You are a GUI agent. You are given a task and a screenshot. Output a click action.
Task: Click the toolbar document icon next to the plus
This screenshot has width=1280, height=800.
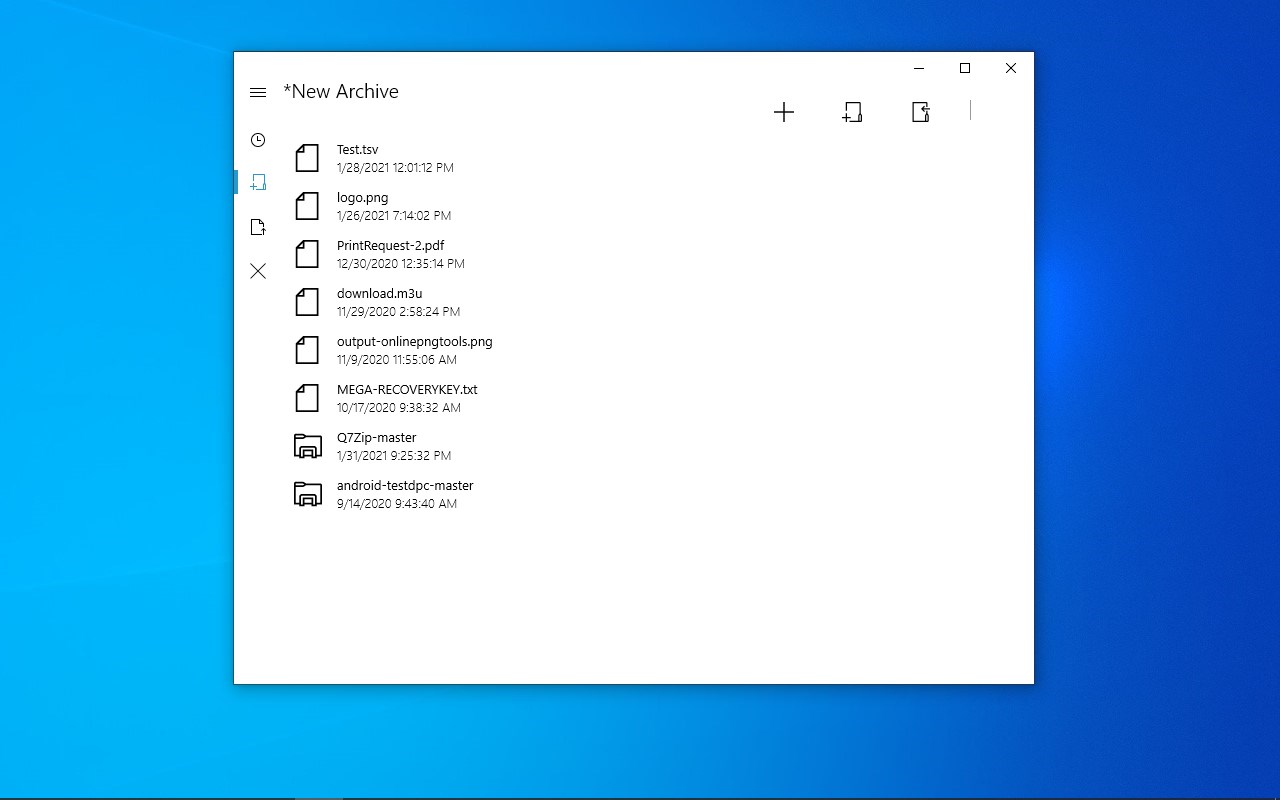(852, 112)
